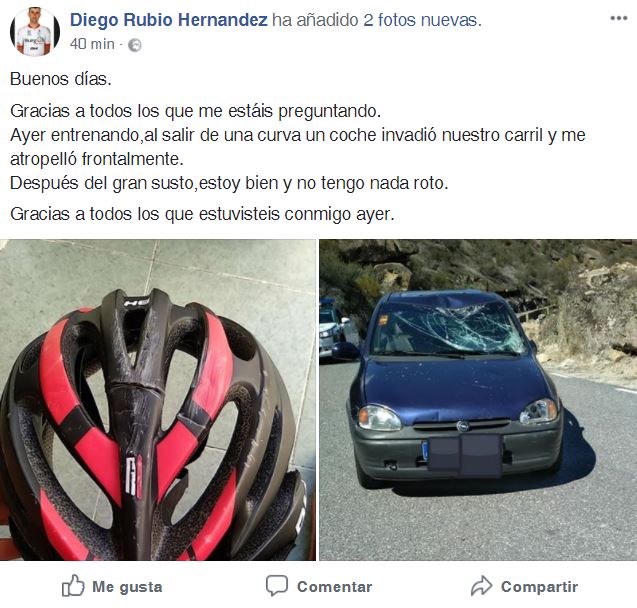Viewport: 637px width, 608px height.
Task: Click the globe public privacy icon
Action: coord(134,45)
